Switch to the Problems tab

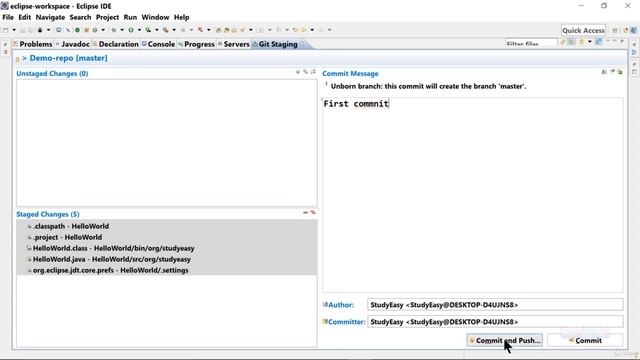(x=33, y=44)
